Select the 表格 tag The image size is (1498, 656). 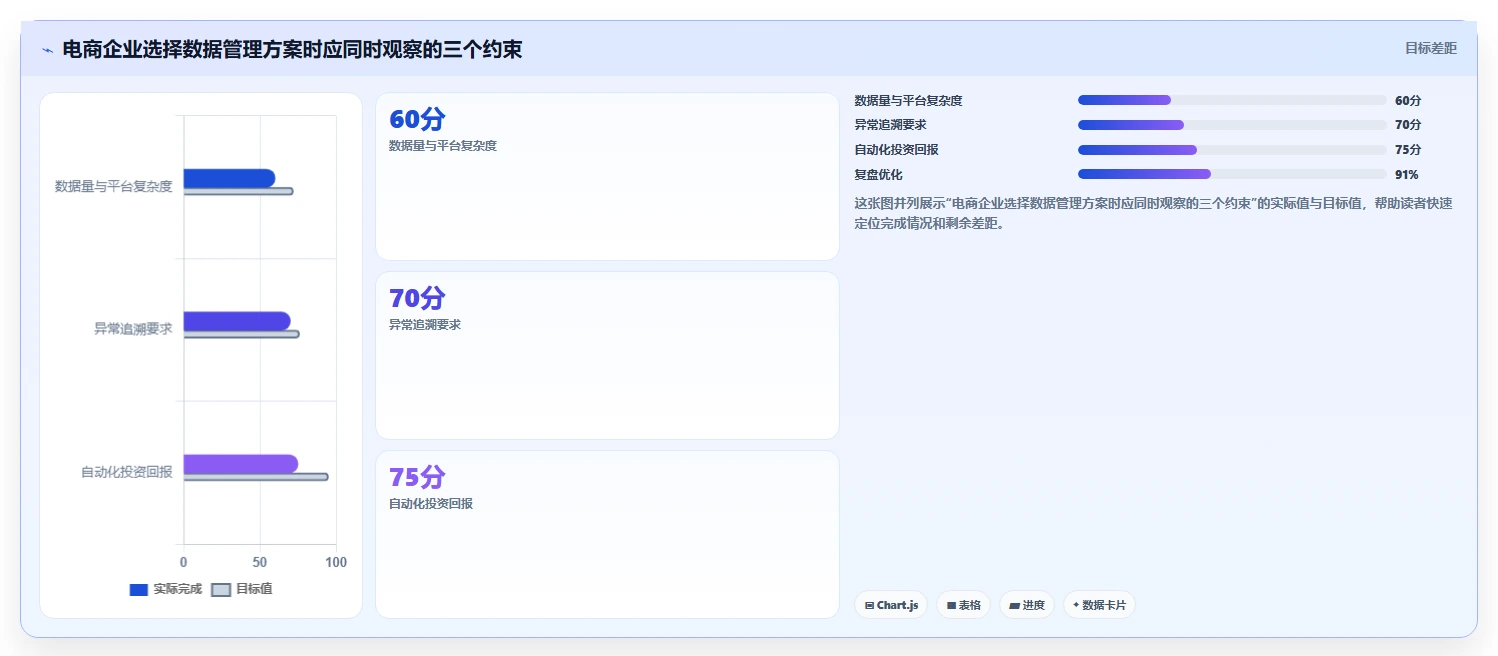[963, 605]
